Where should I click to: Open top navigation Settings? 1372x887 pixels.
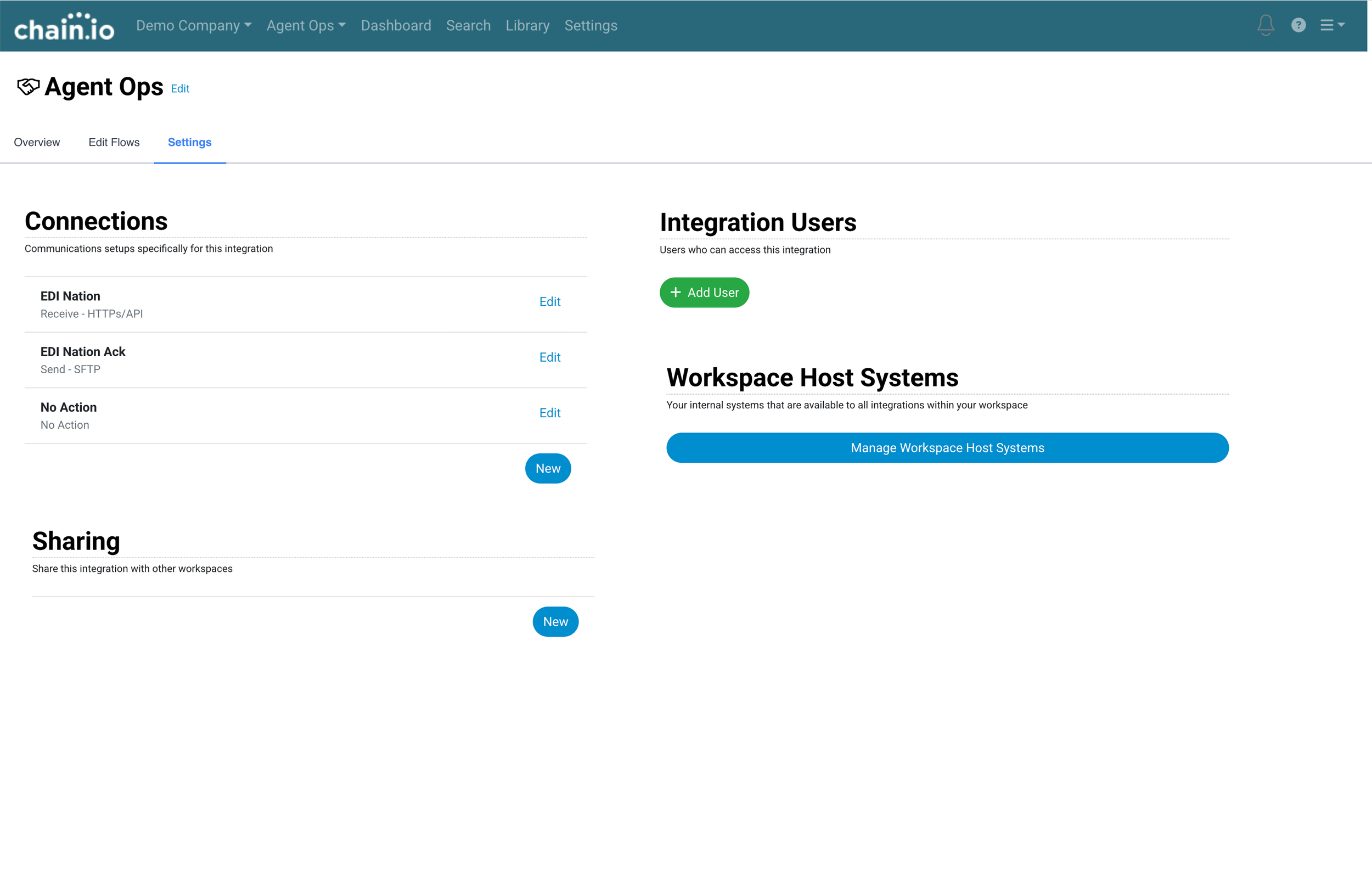click(x=590, y=25)
